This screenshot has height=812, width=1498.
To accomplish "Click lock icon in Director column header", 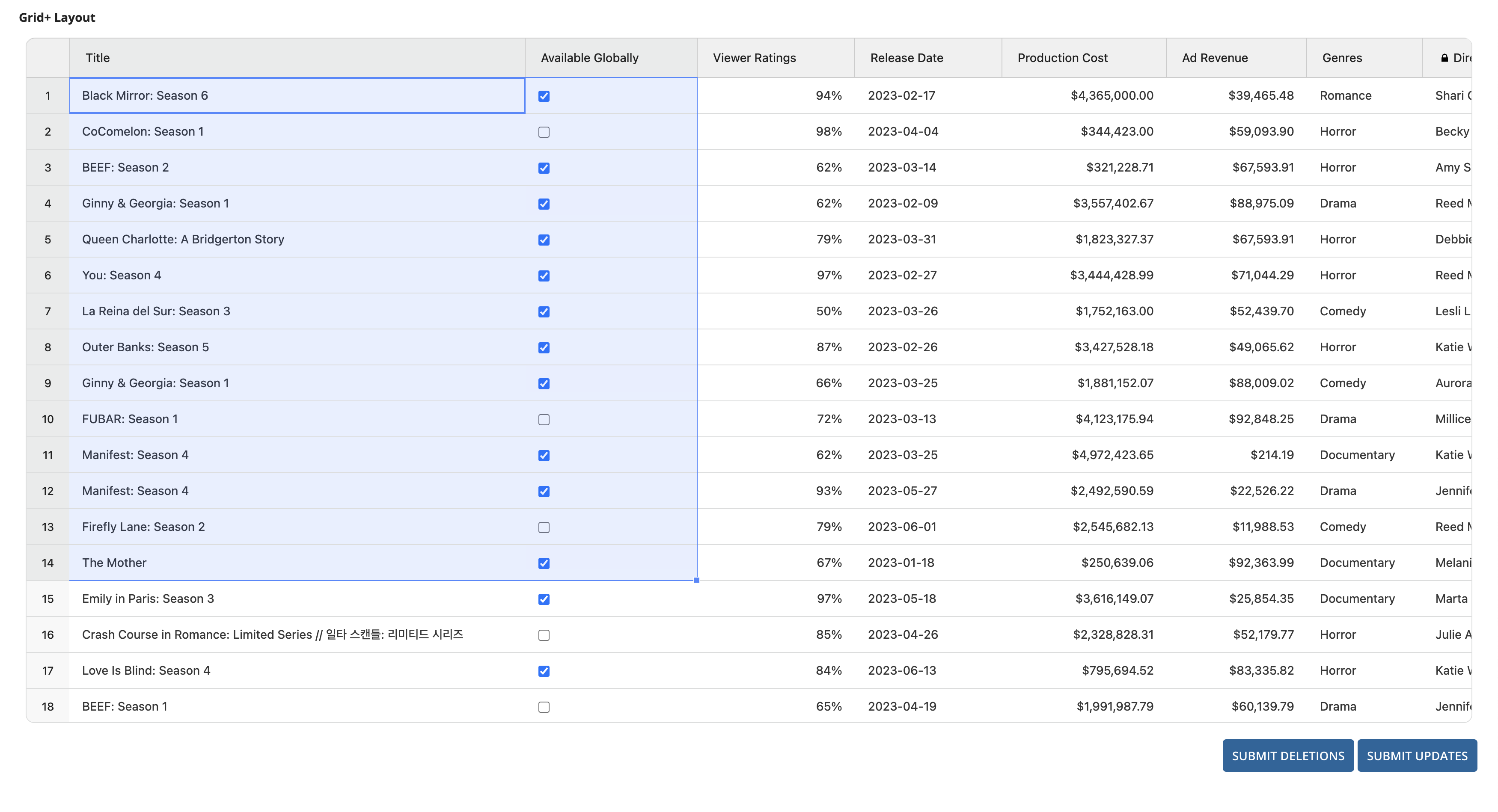I will (x=1444, y=58).
